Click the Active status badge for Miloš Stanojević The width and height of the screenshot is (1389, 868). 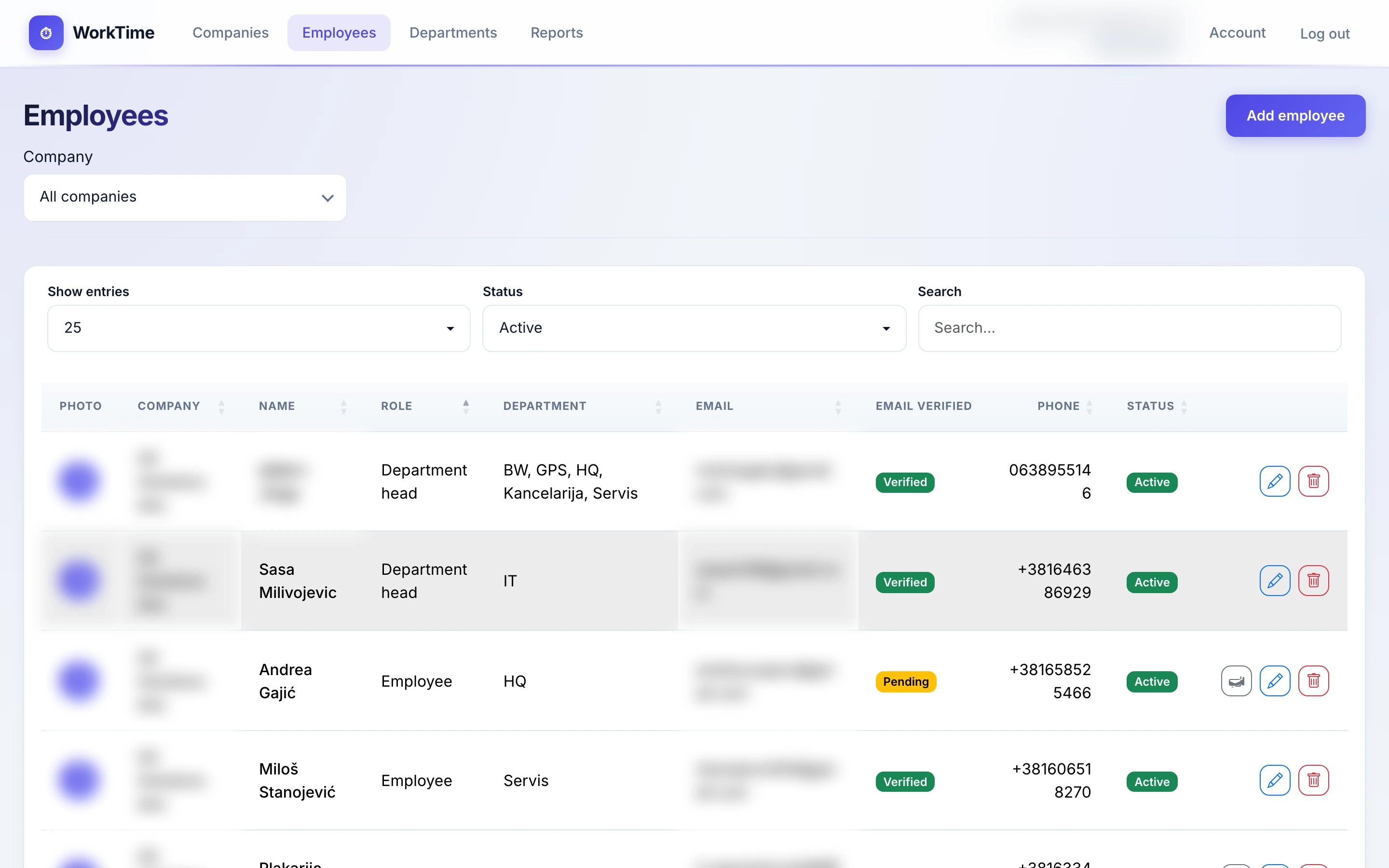click(1151, 781)
